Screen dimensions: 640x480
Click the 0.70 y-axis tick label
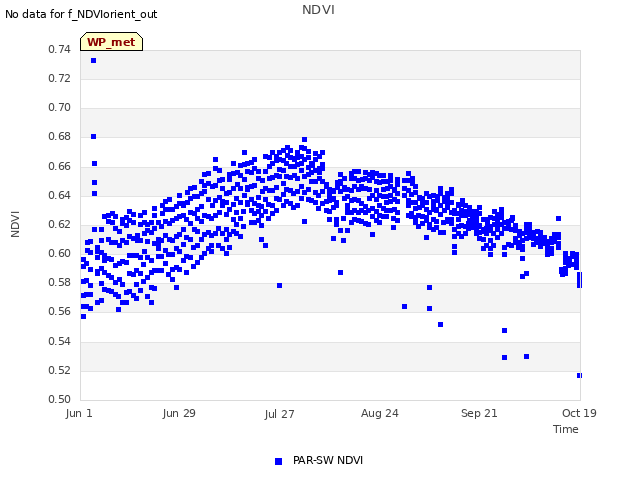click(x=60, y=107)
